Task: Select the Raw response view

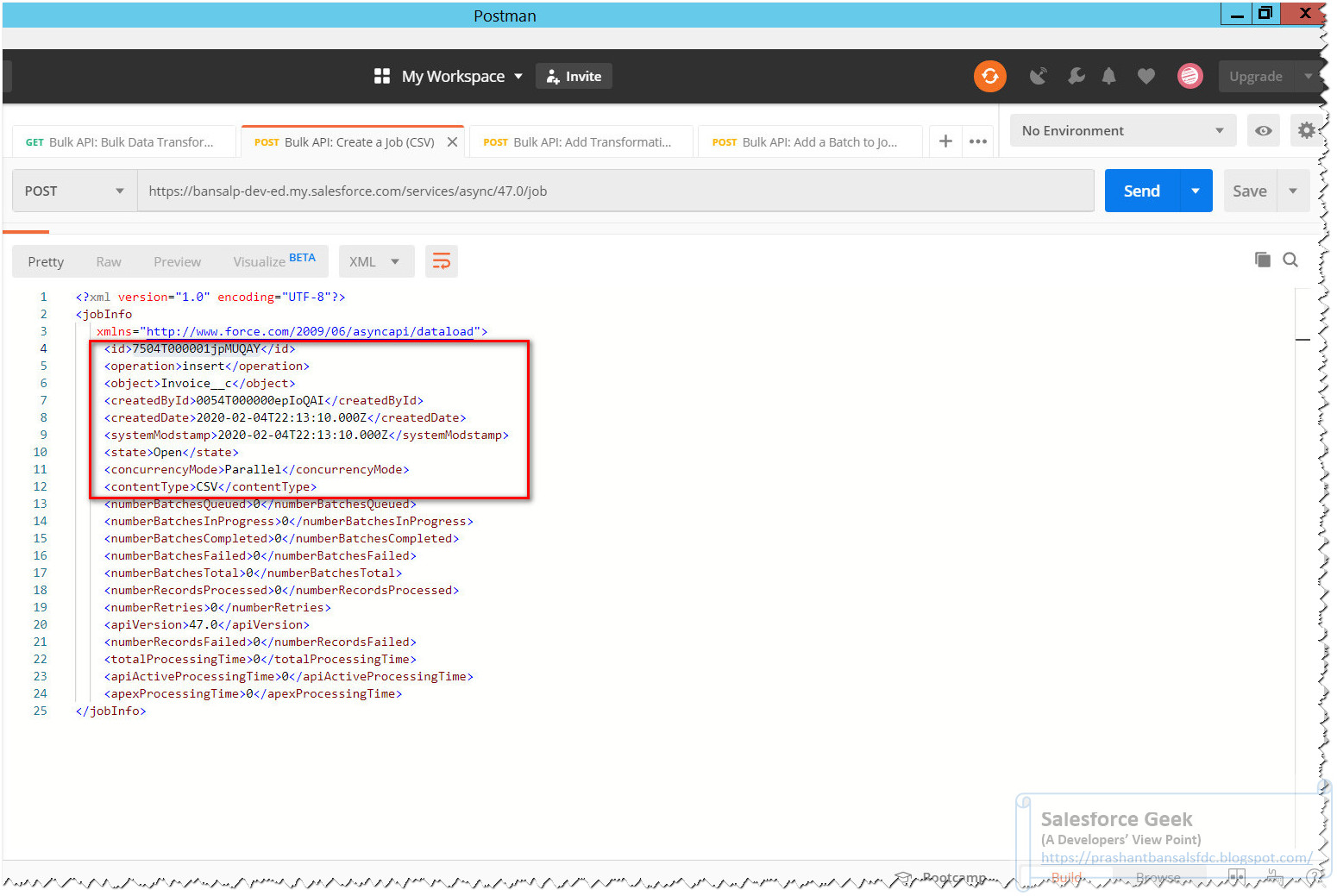Action: [109, 261]
